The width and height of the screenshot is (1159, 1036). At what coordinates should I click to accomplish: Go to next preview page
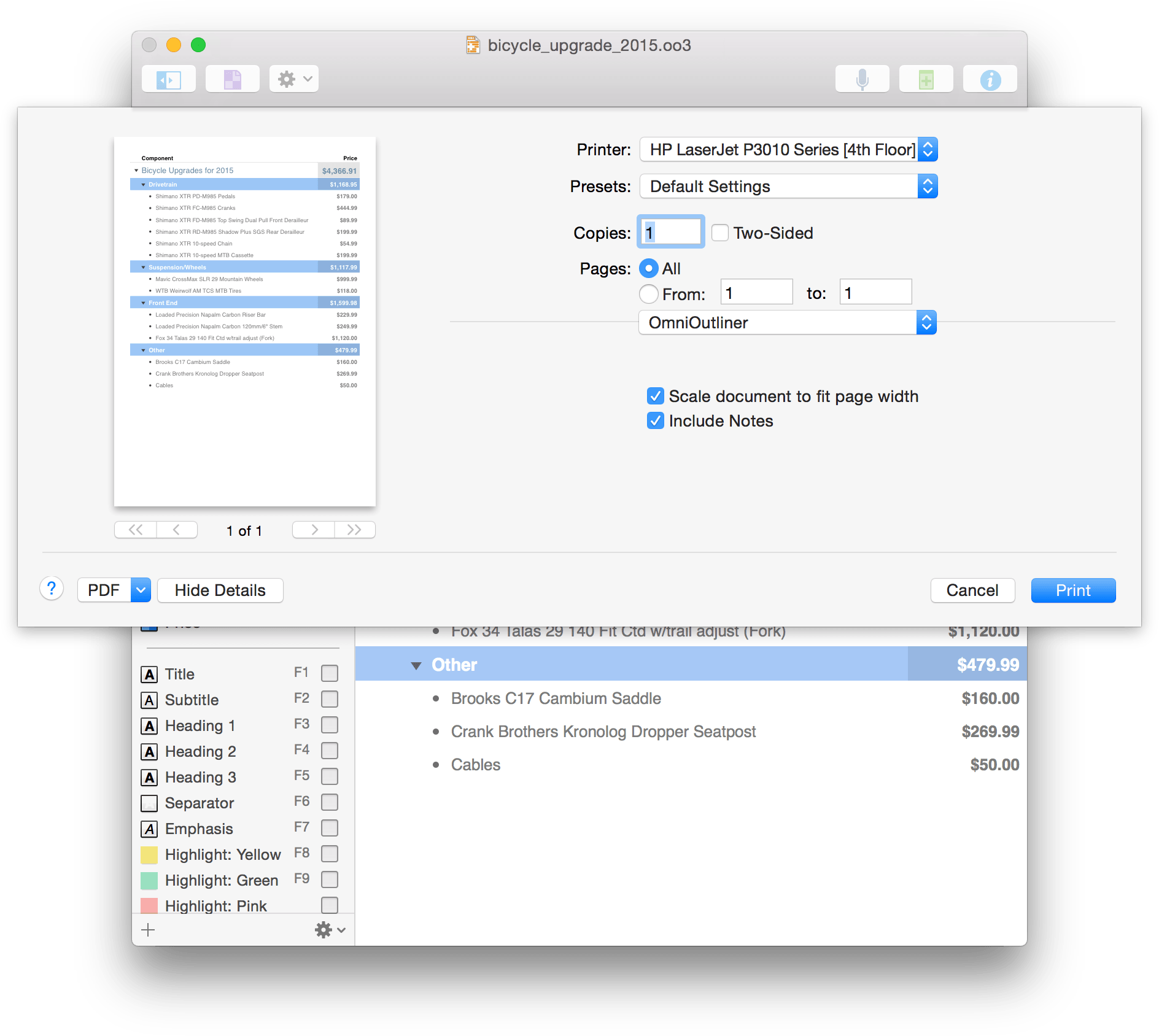(x=314, y=530)
